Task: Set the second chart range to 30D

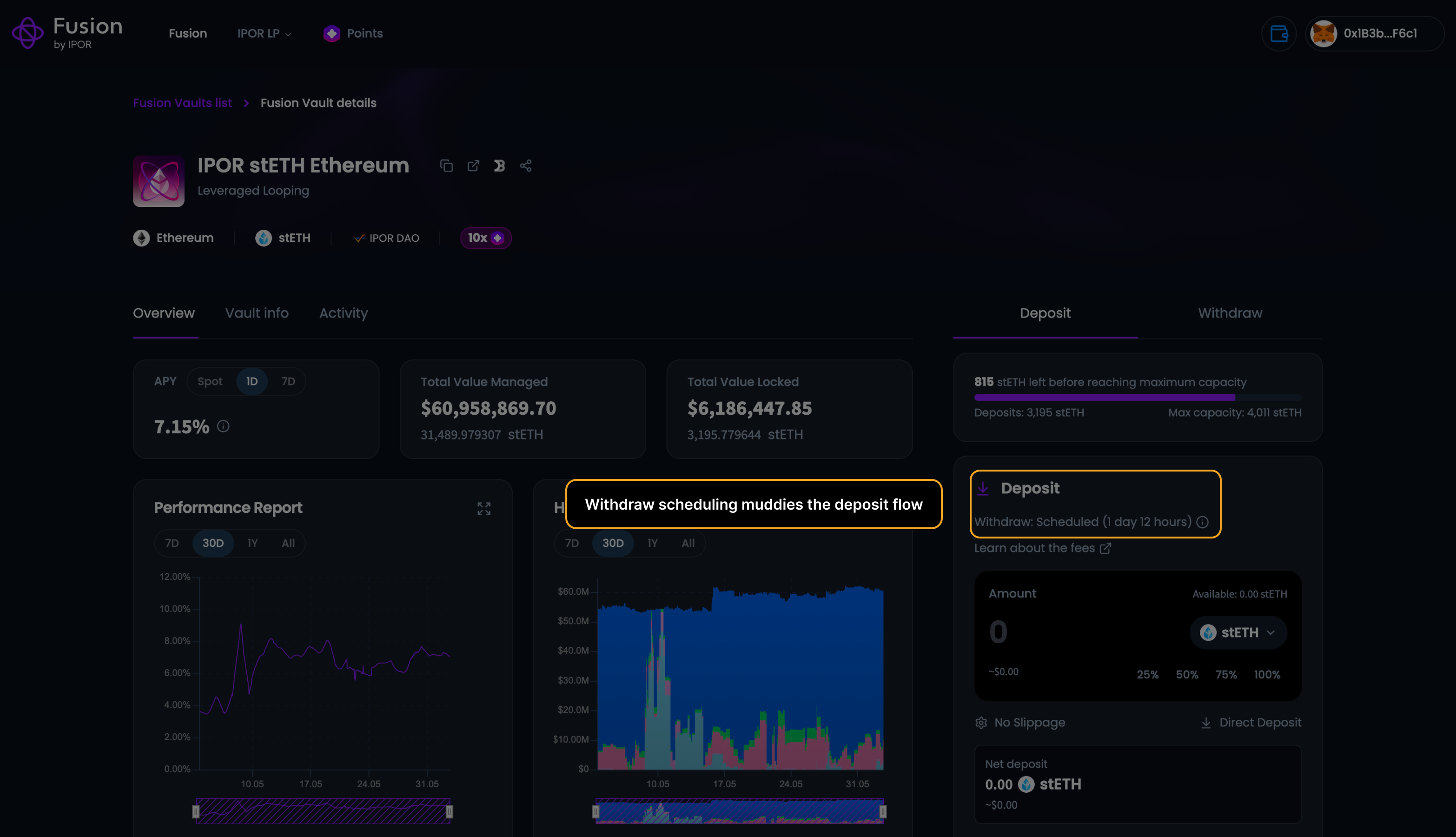Action: pyautogui.click(x=613, y=543)
